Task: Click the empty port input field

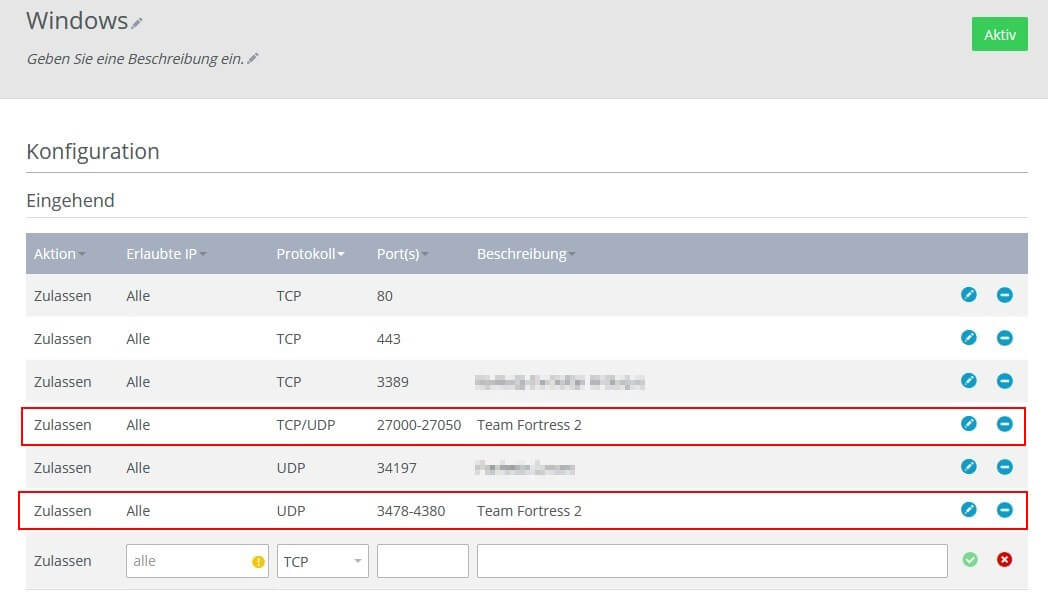Action: tap(422, 561)
